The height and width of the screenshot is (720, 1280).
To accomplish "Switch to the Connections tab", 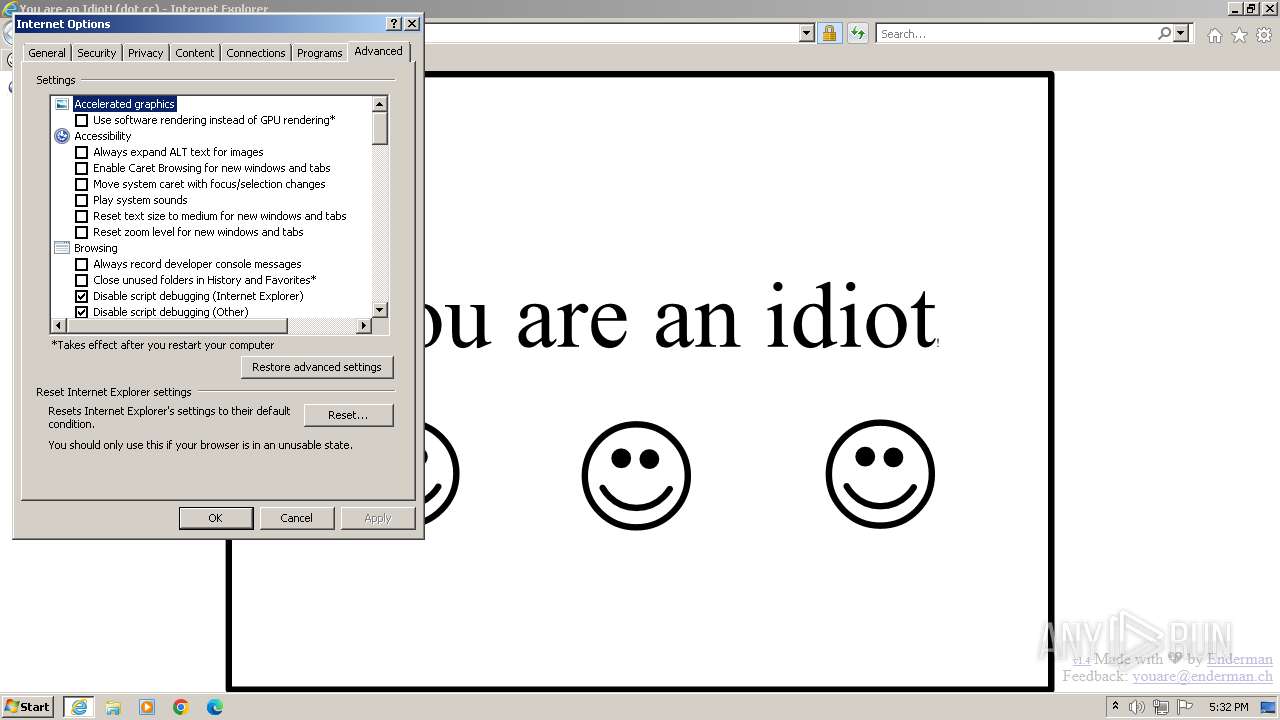I will click(256, 53).
